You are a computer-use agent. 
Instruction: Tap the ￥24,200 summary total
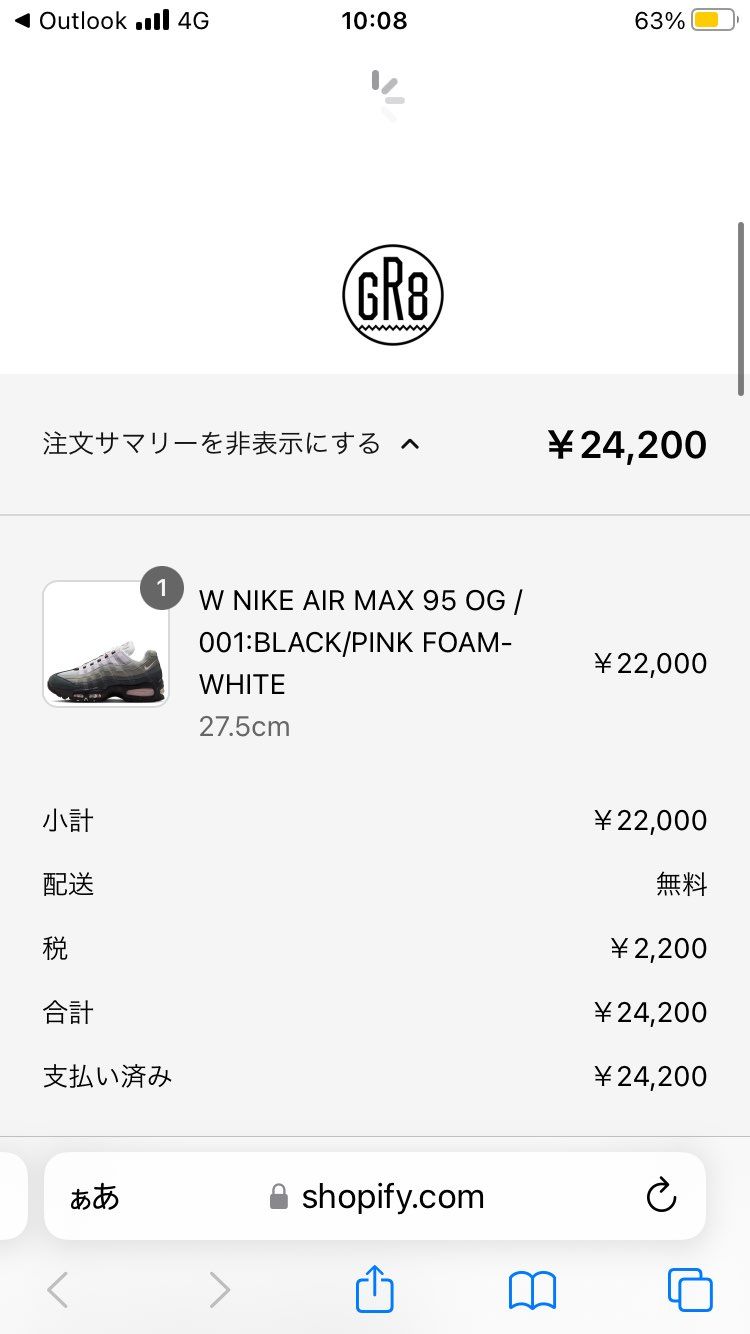[x=627, y=445]
